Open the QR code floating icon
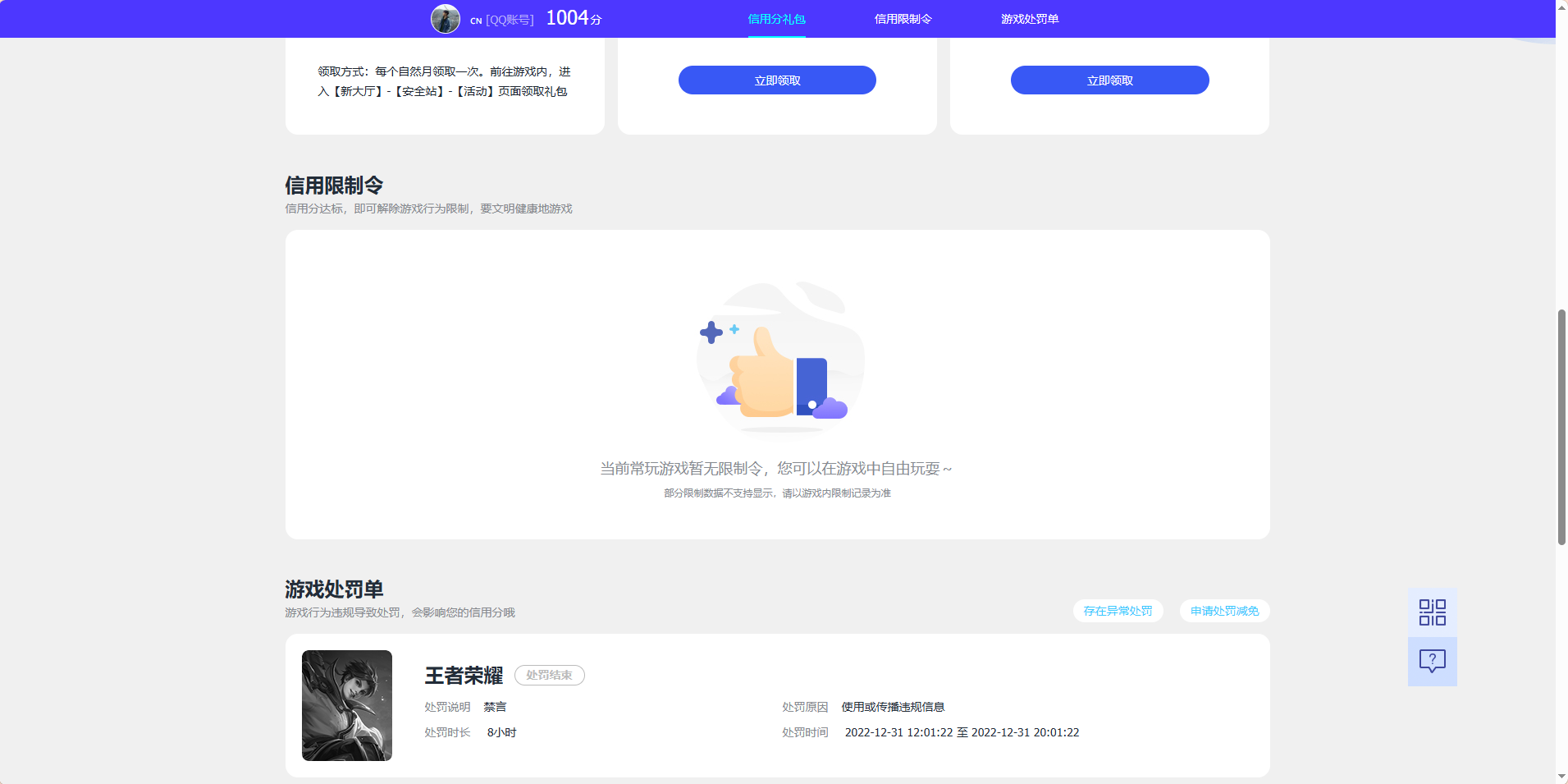Viewport: 1568px width, 784px height. click(1431, 612)
